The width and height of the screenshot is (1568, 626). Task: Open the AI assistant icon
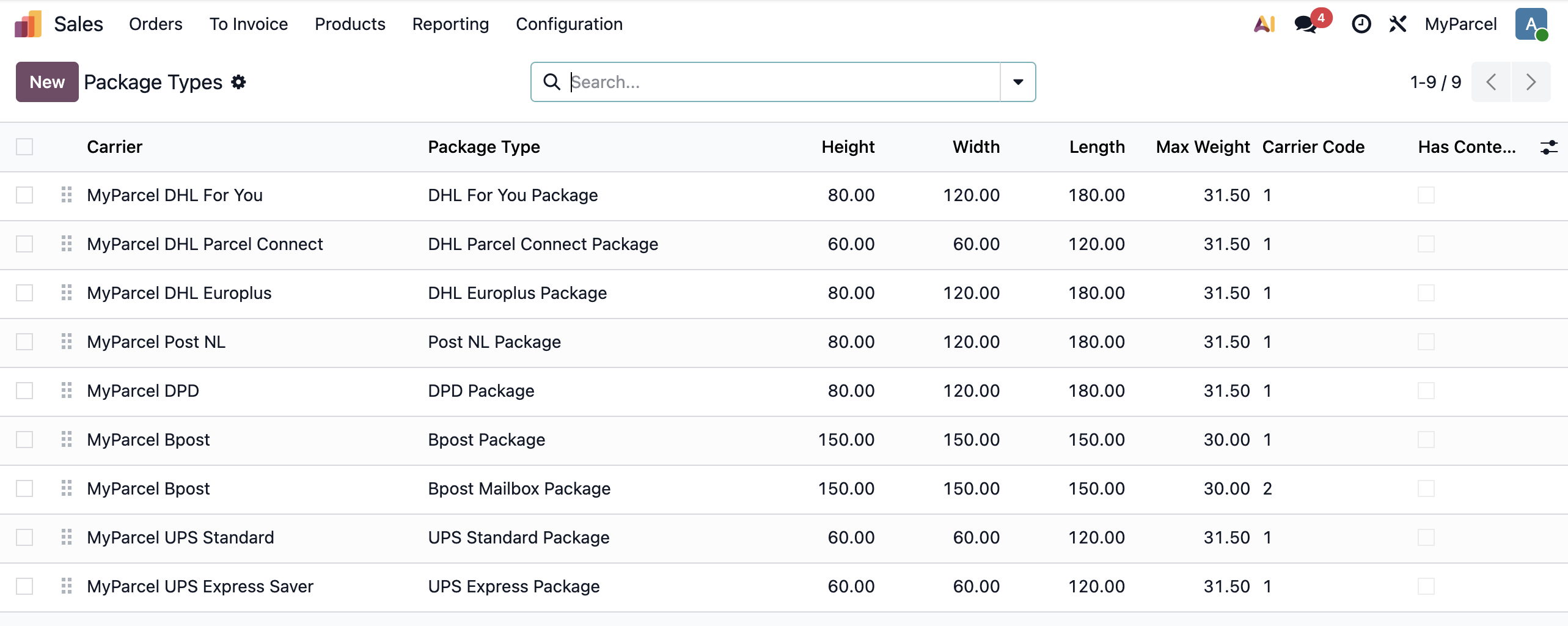click(1264, 24)
